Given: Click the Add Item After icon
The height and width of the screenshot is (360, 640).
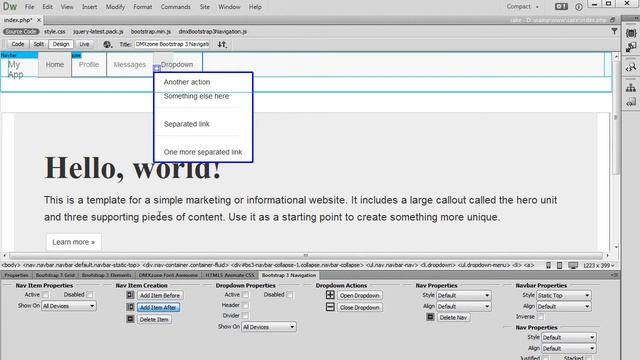Looking at the screenshot, I should coord(130,307).
